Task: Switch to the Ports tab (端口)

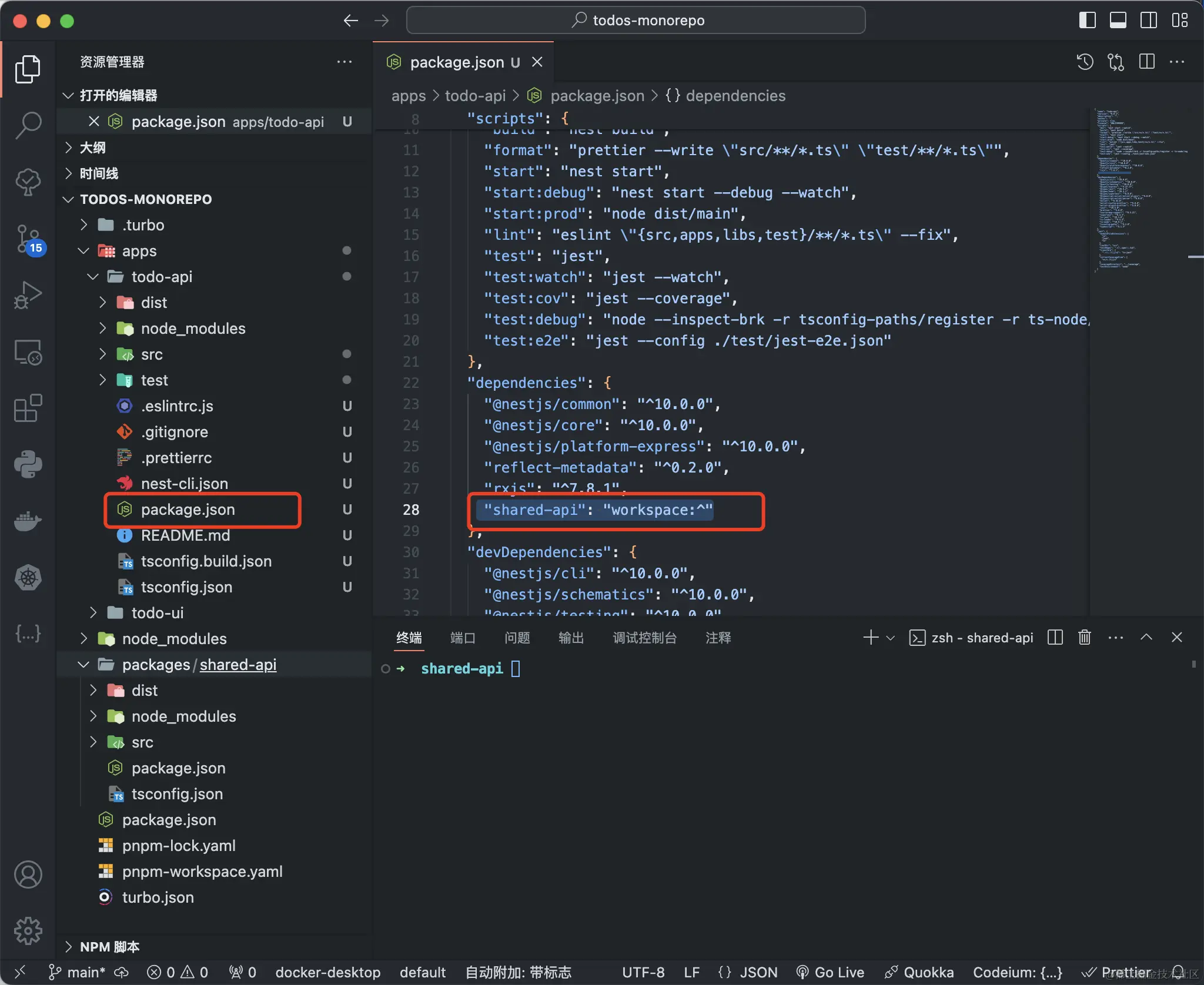Action: point(463,638)
